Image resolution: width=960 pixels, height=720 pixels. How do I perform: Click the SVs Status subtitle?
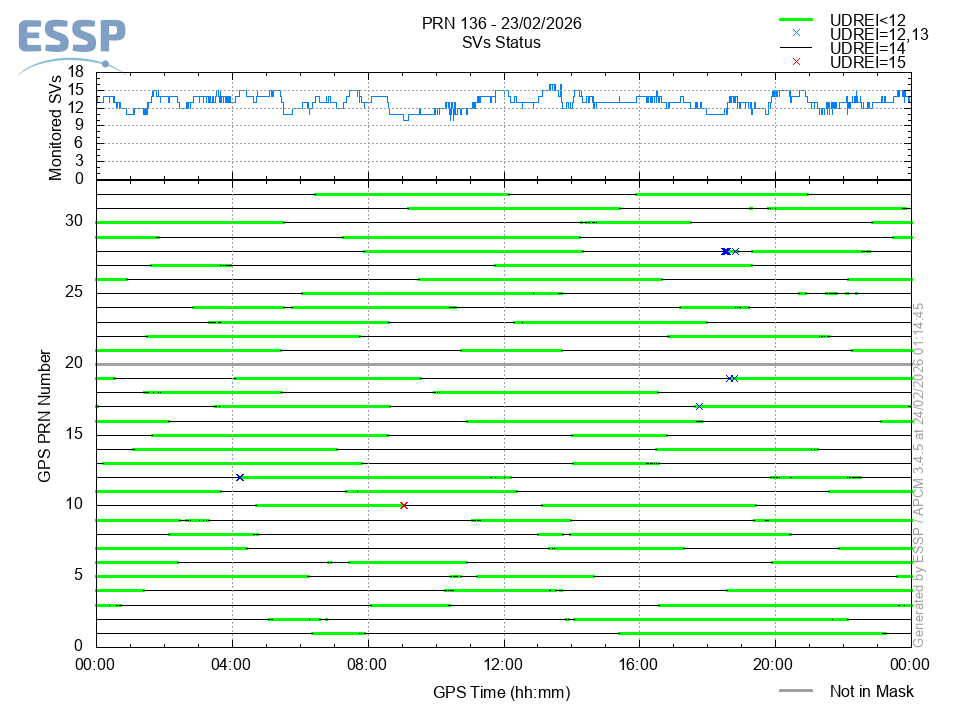tap(502, 42)
